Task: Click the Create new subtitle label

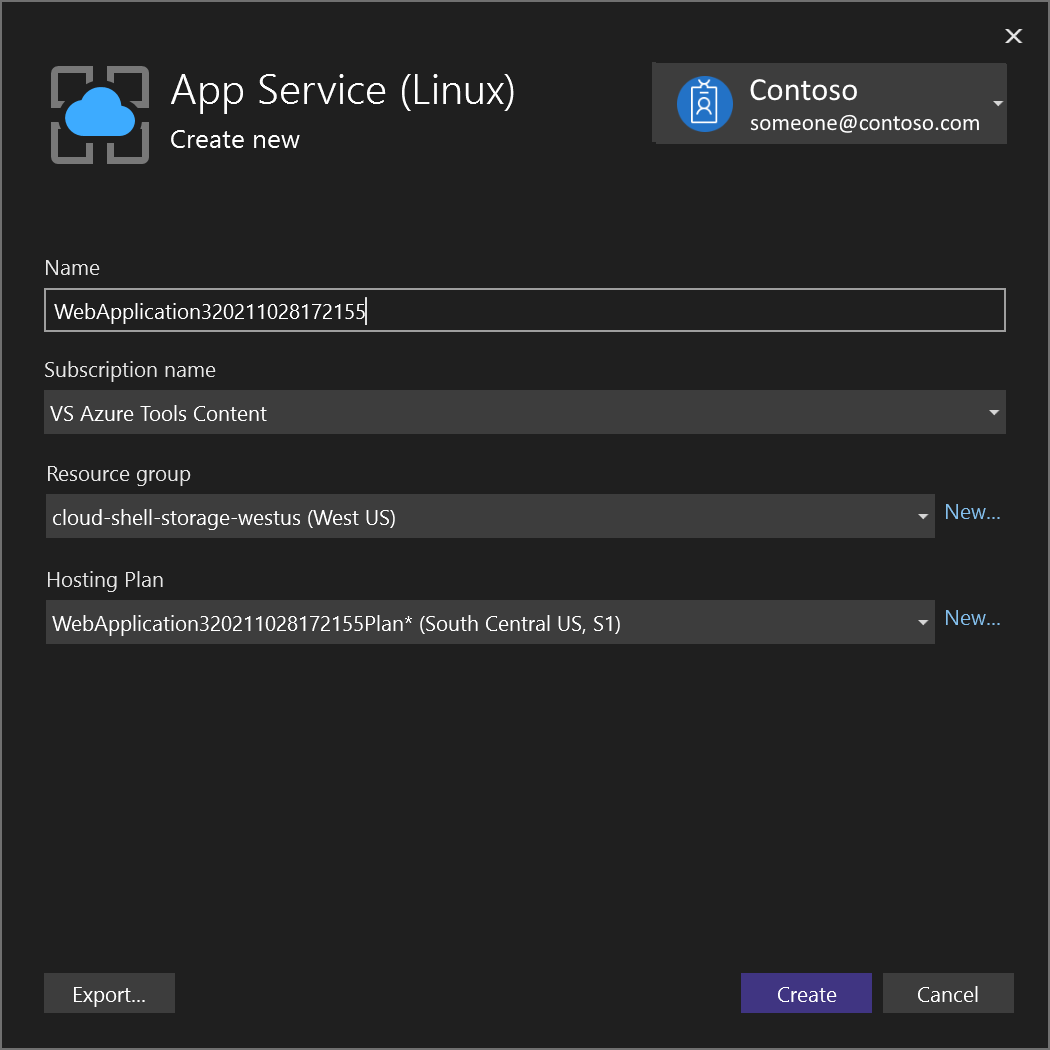Action: pos(234,140)
